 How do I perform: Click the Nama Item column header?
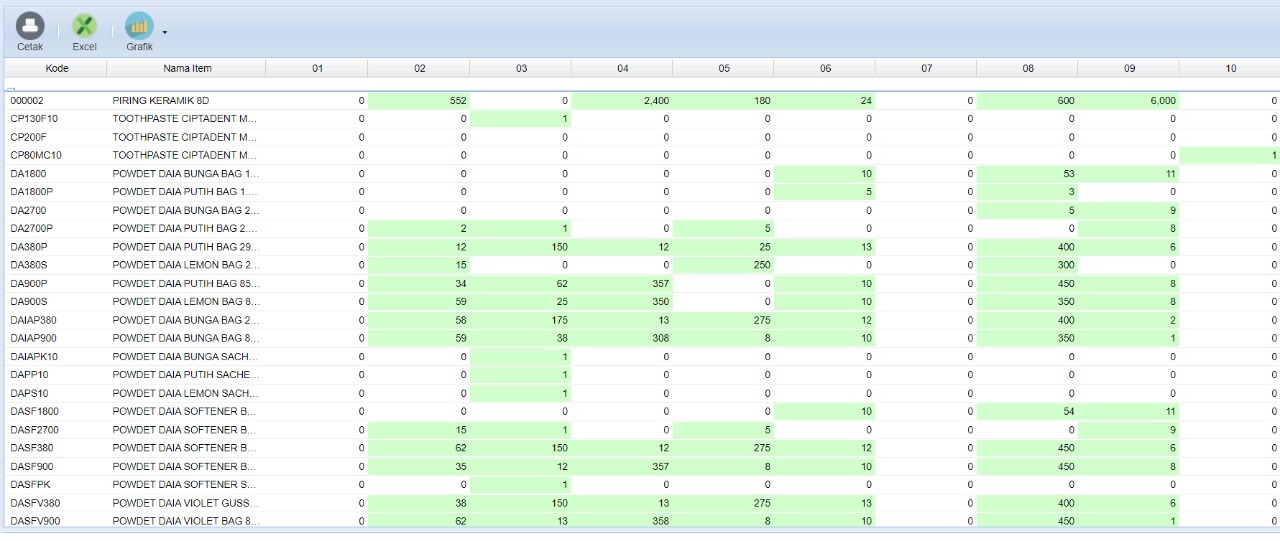click(187, 68)
